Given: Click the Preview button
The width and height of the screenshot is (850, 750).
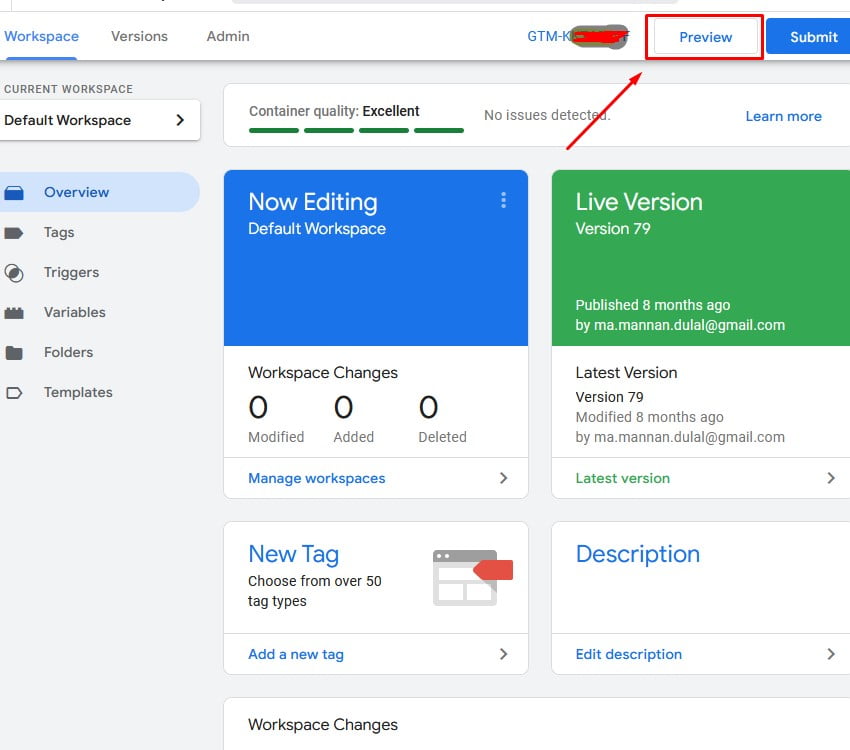Looking at the screenshot, I should click(705, 37).
